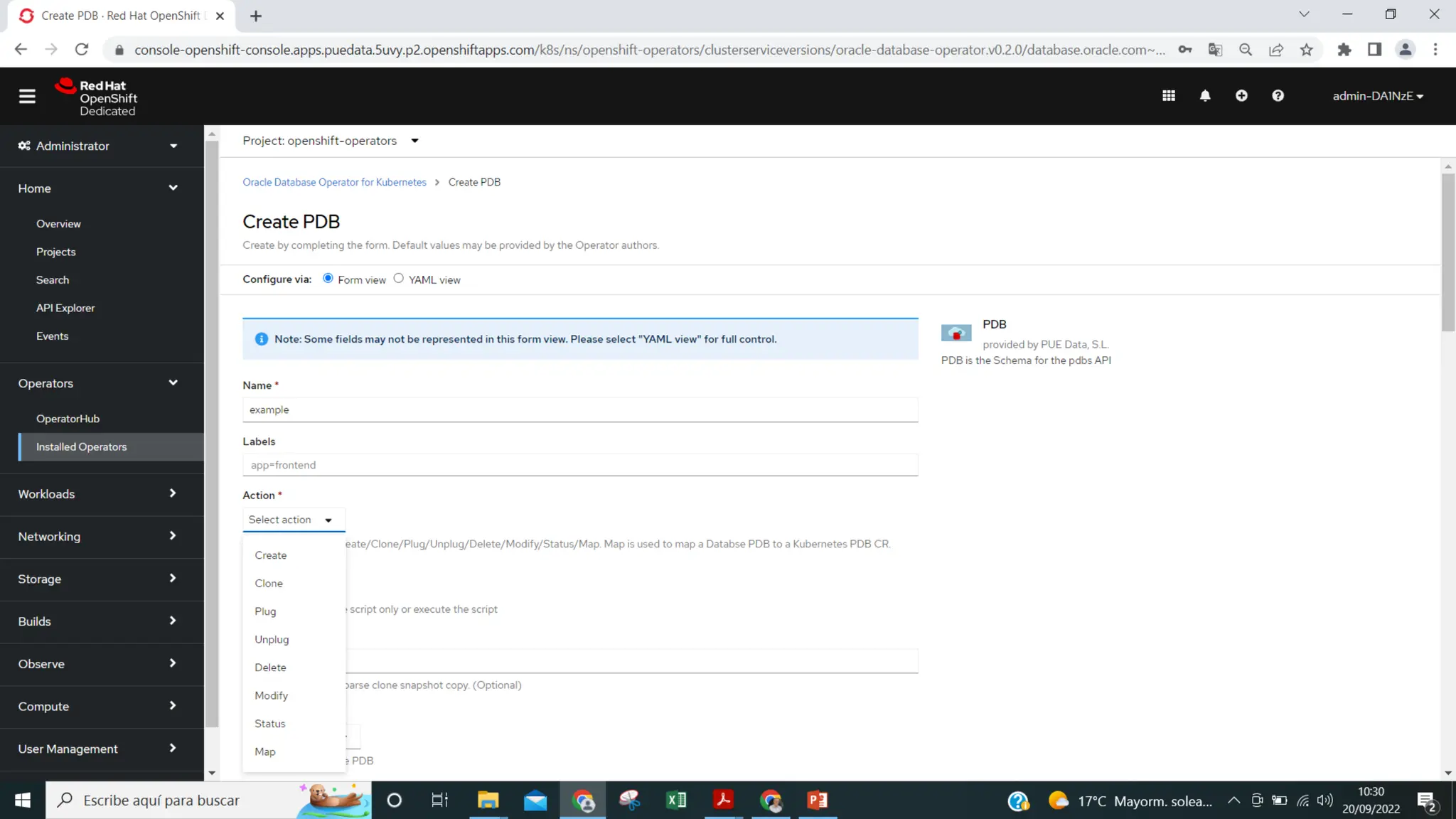Open the help question mark icon
The width and height of the screenshot is (1456, 819).
click(x=1278, y=96)
